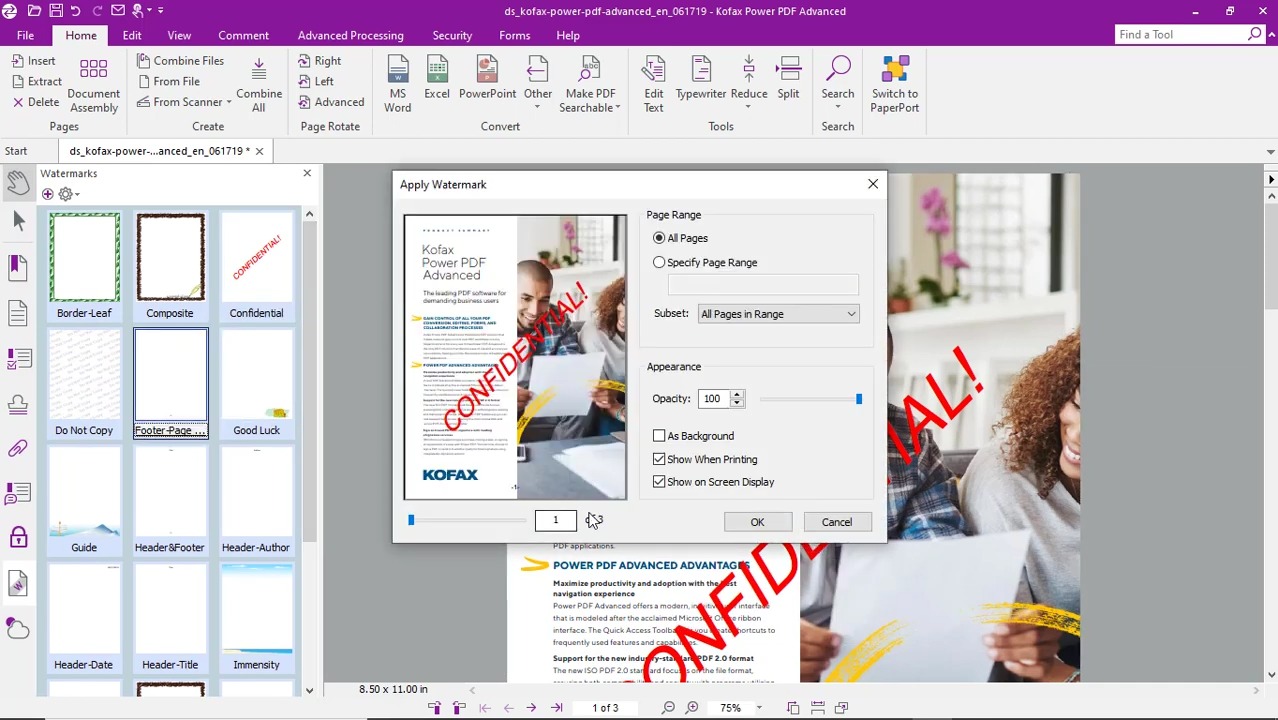This screenshot has width=1278, height=720.
Task: Enable the As Background checkbox
Action: tap(659, 436)
